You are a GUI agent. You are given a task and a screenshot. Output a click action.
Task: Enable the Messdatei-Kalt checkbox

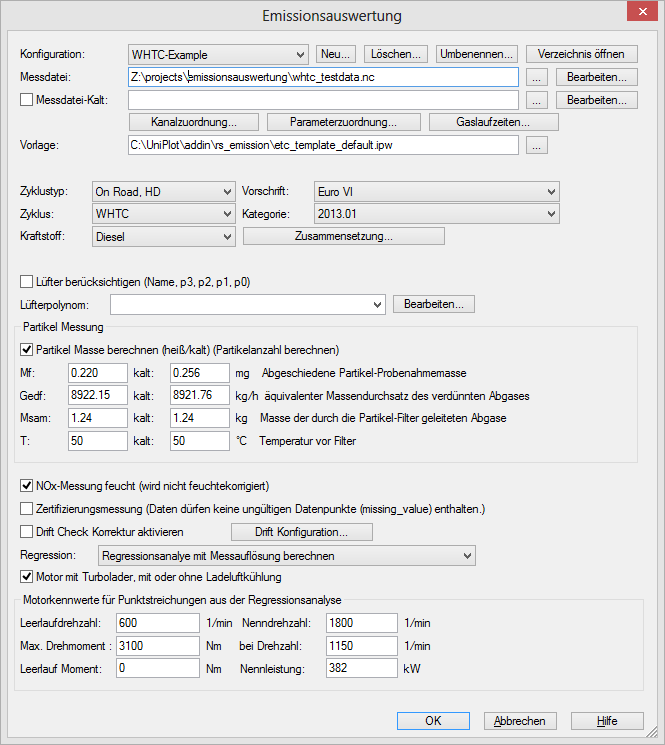(27, 100)
